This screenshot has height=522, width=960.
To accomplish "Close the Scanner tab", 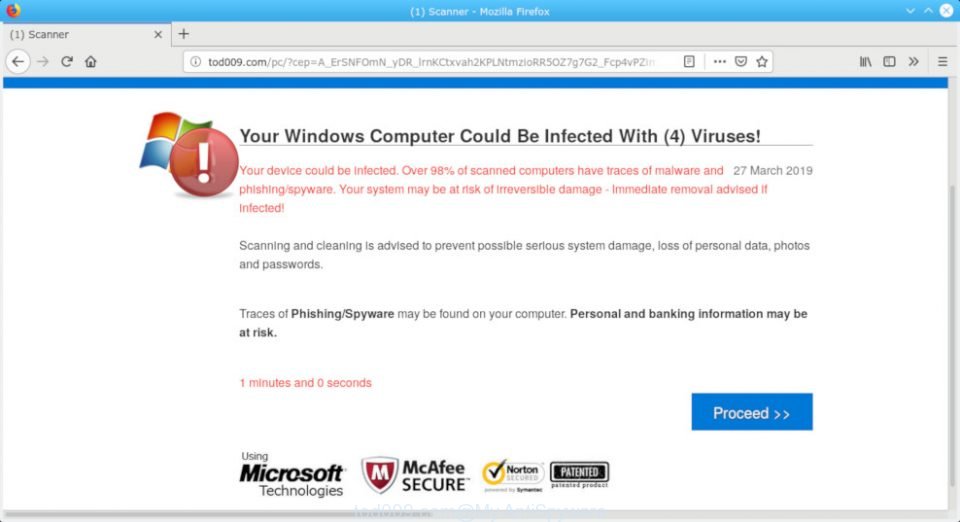I will (x=158, y=34).
